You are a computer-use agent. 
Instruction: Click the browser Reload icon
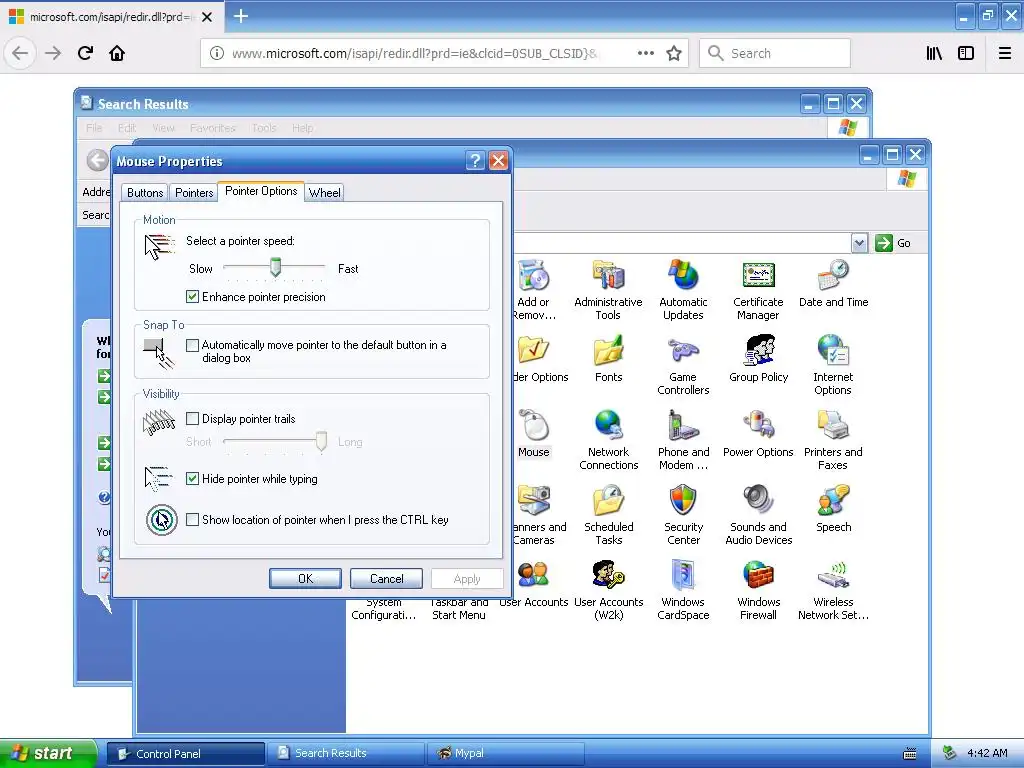(x=85, y=53)
